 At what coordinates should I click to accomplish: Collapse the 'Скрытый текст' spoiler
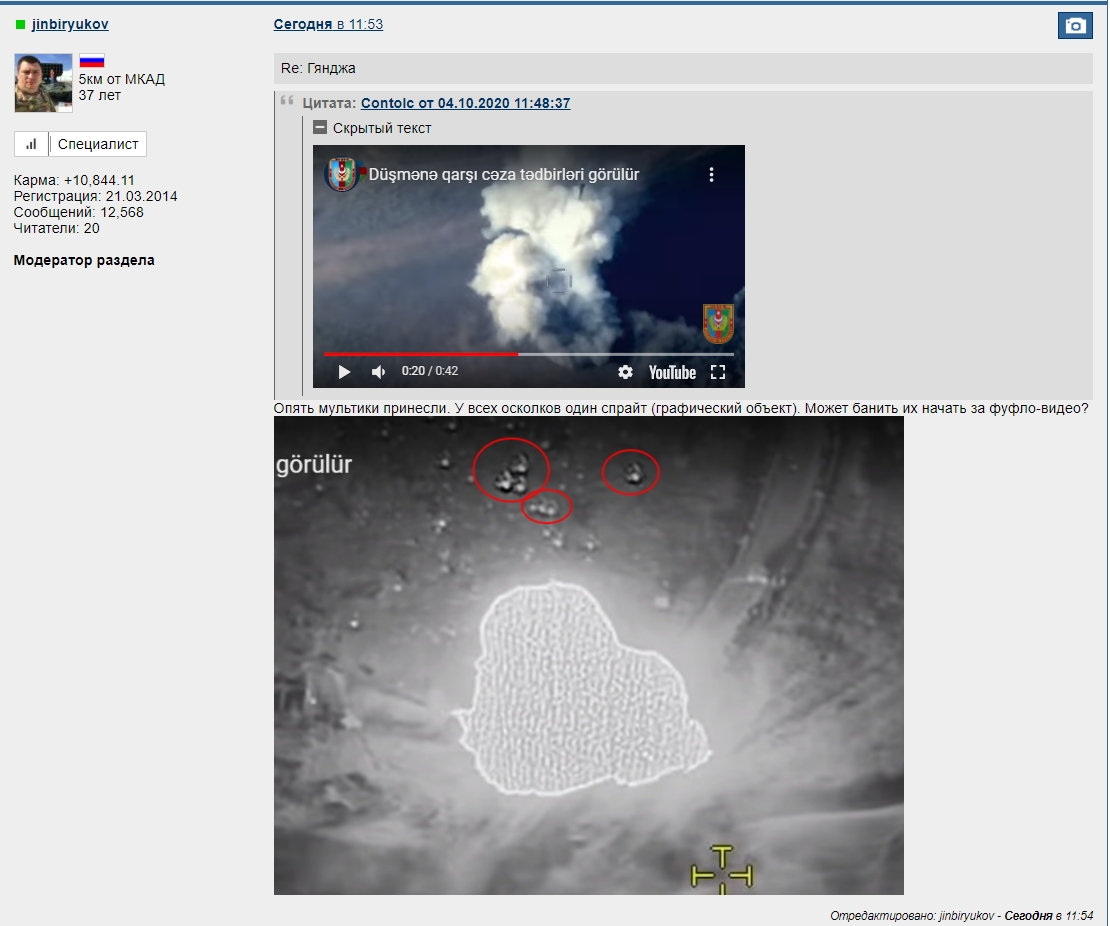(x=320, y=128)
